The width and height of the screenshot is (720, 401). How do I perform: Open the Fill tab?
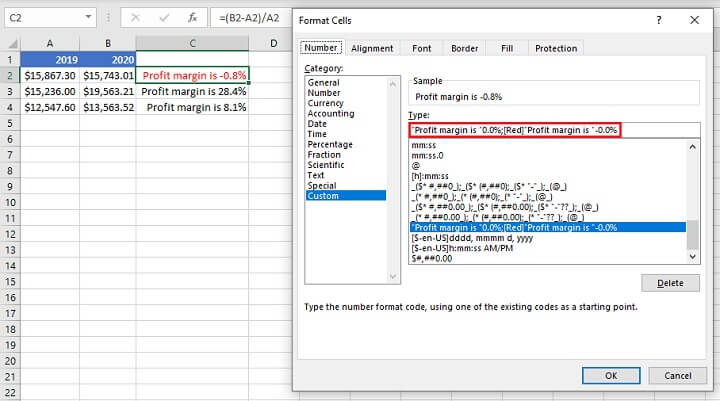(507, 48)
